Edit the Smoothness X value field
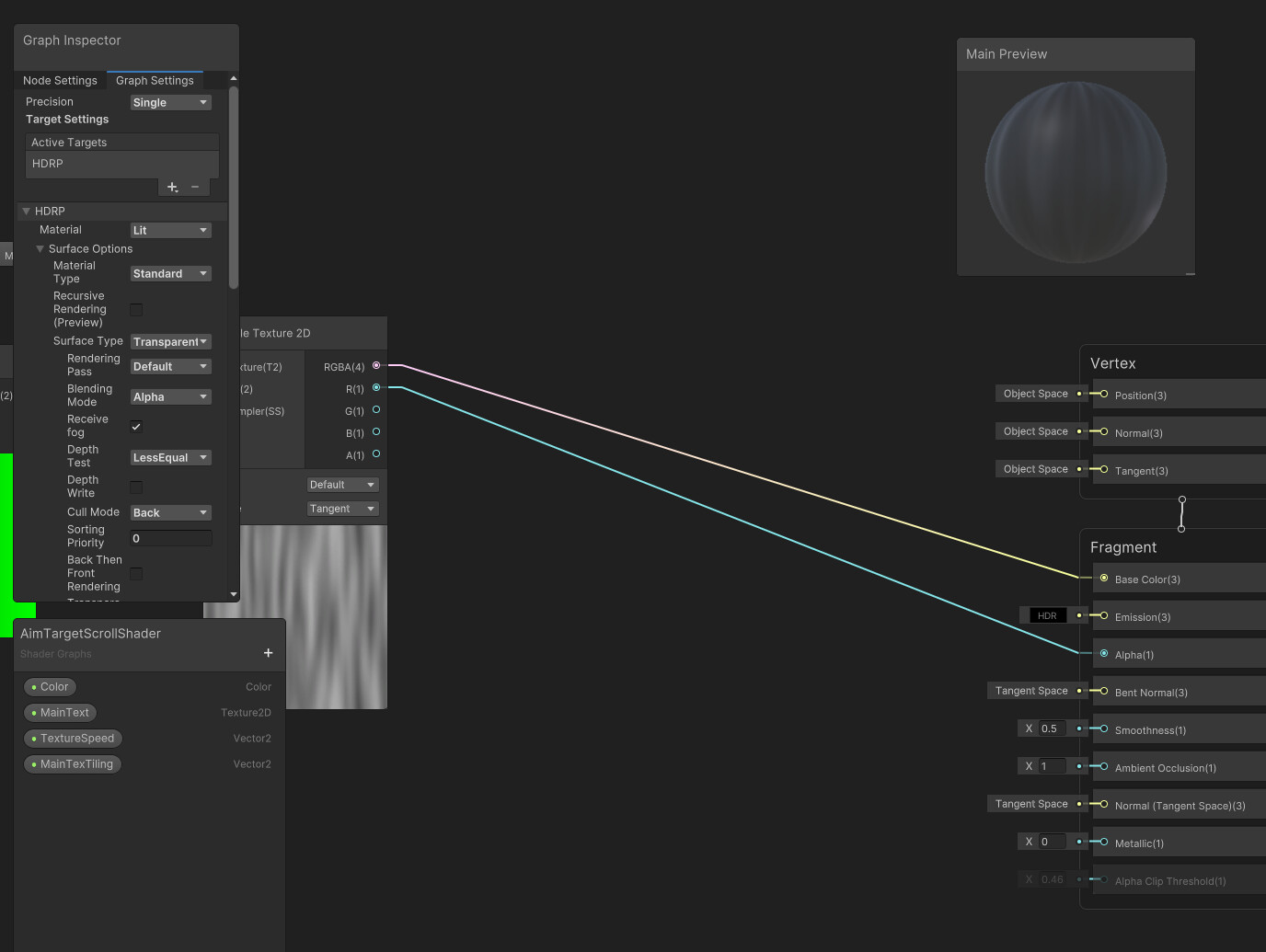 [1052, 728]
